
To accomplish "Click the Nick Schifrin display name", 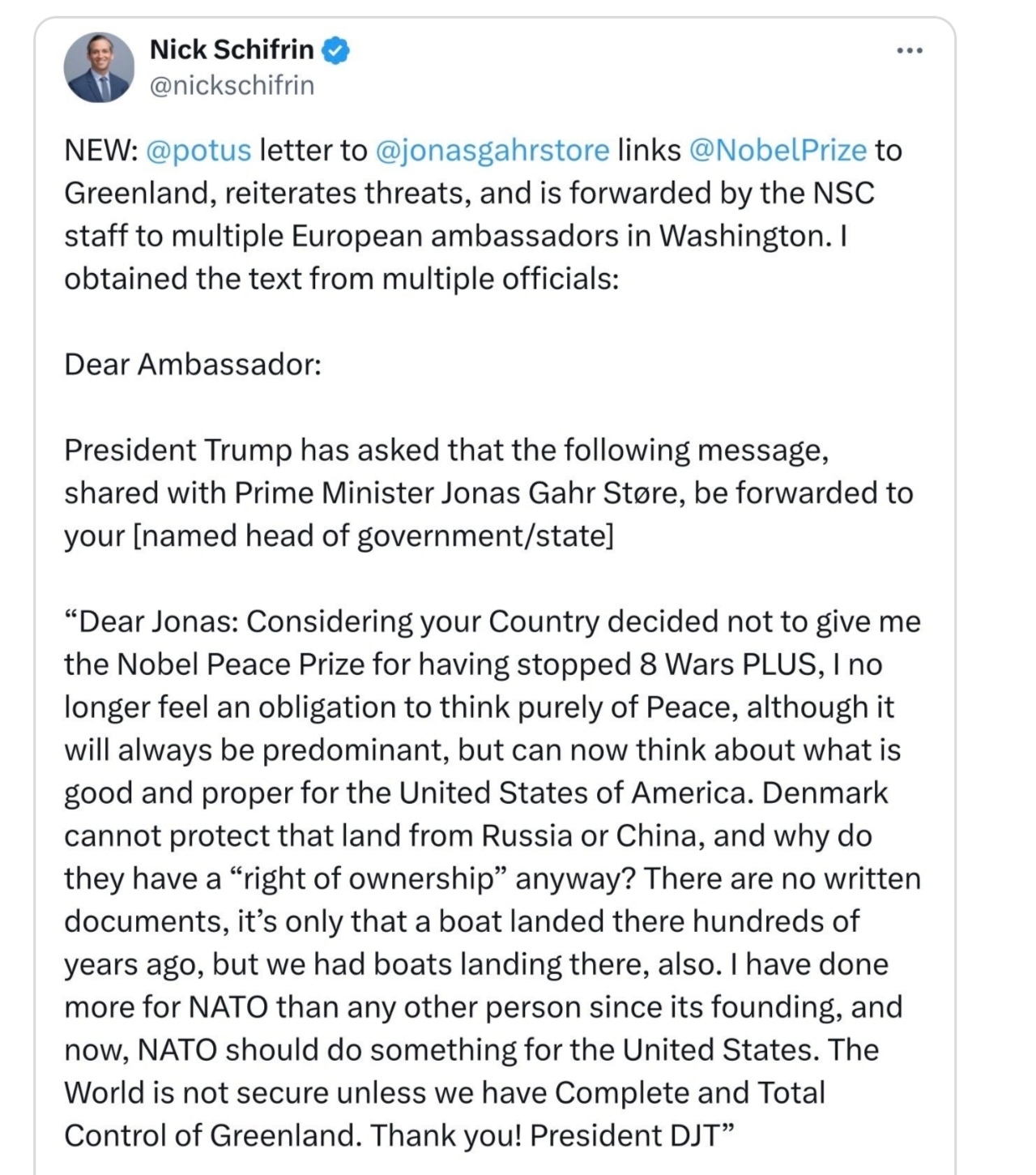I will click(232, 50).
